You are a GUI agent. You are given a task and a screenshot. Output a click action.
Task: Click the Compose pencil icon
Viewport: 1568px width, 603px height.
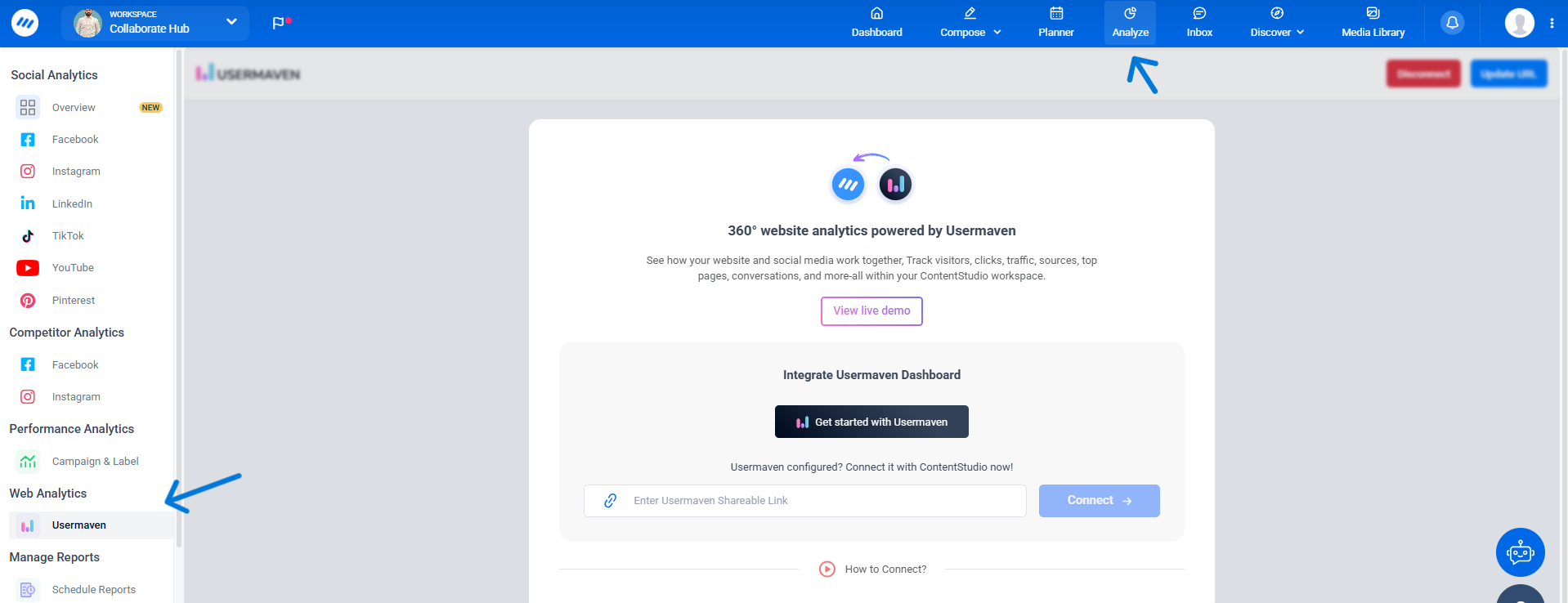tap(970, 13)
